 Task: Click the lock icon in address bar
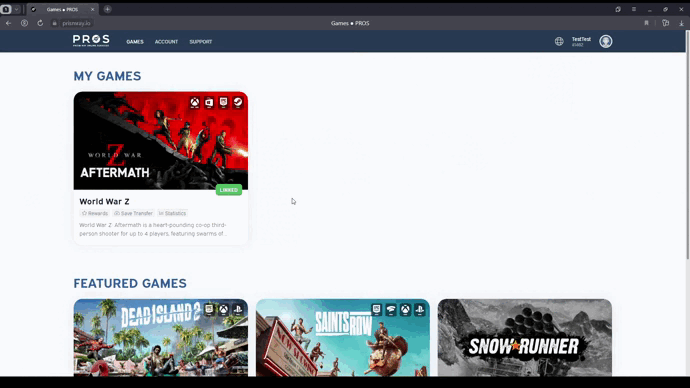point(55,23)
